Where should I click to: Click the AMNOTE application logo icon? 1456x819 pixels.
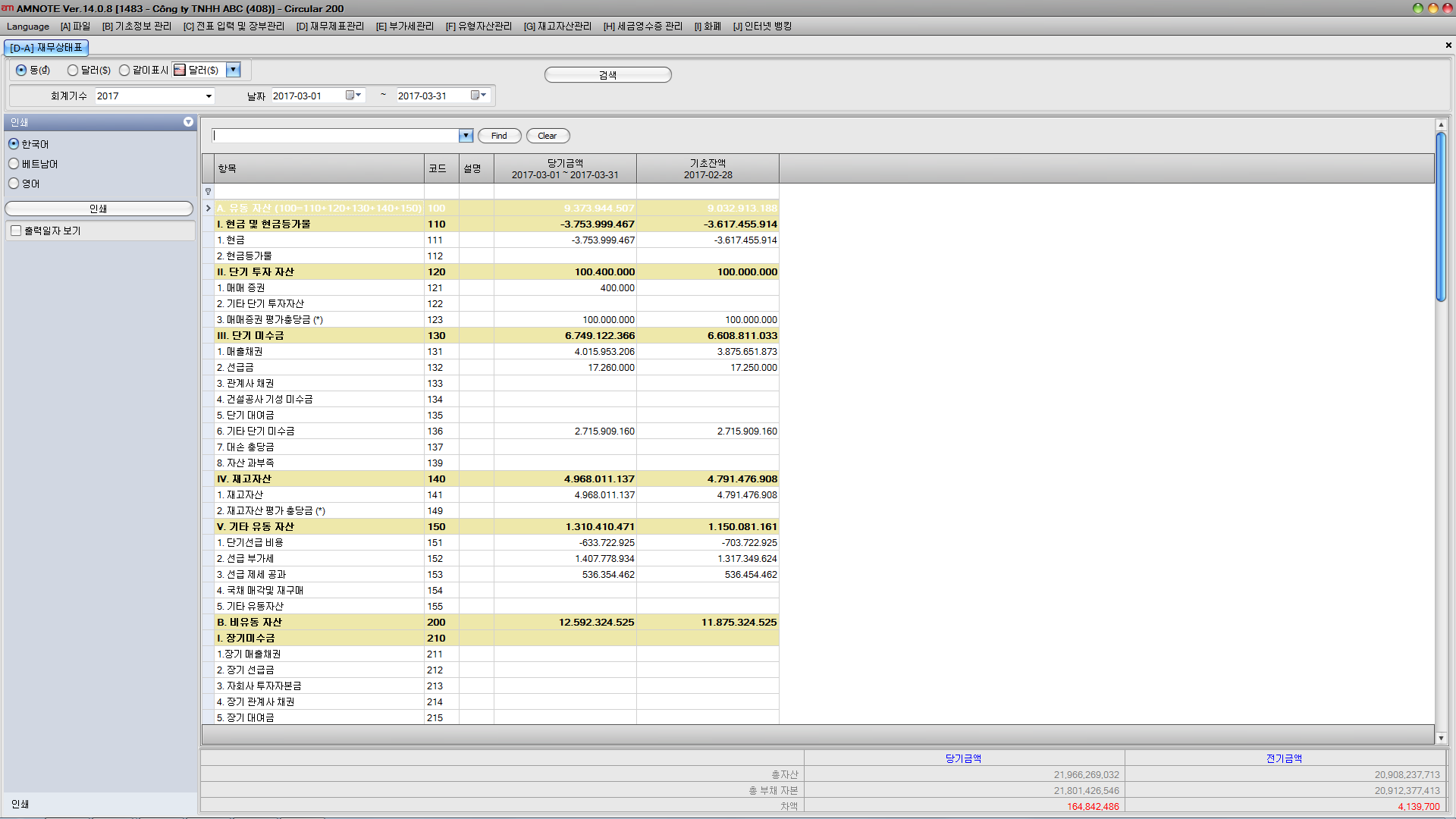tap(8, 8)
